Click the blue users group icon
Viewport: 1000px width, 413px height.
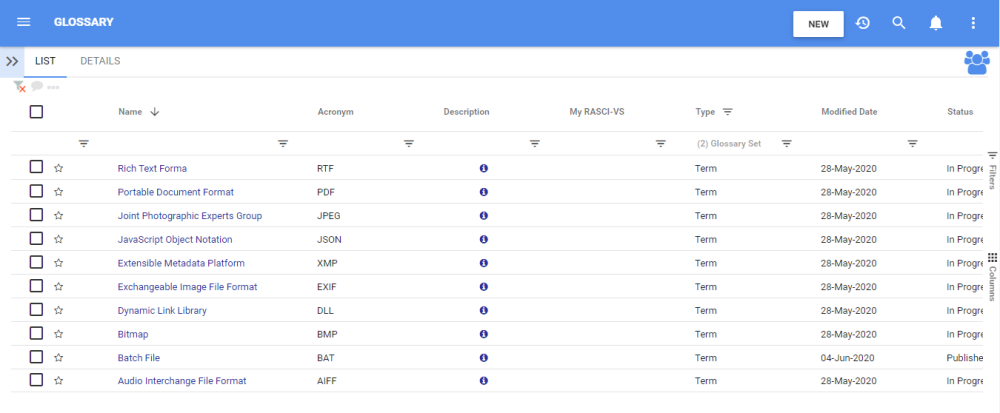[x=976, y=62]
